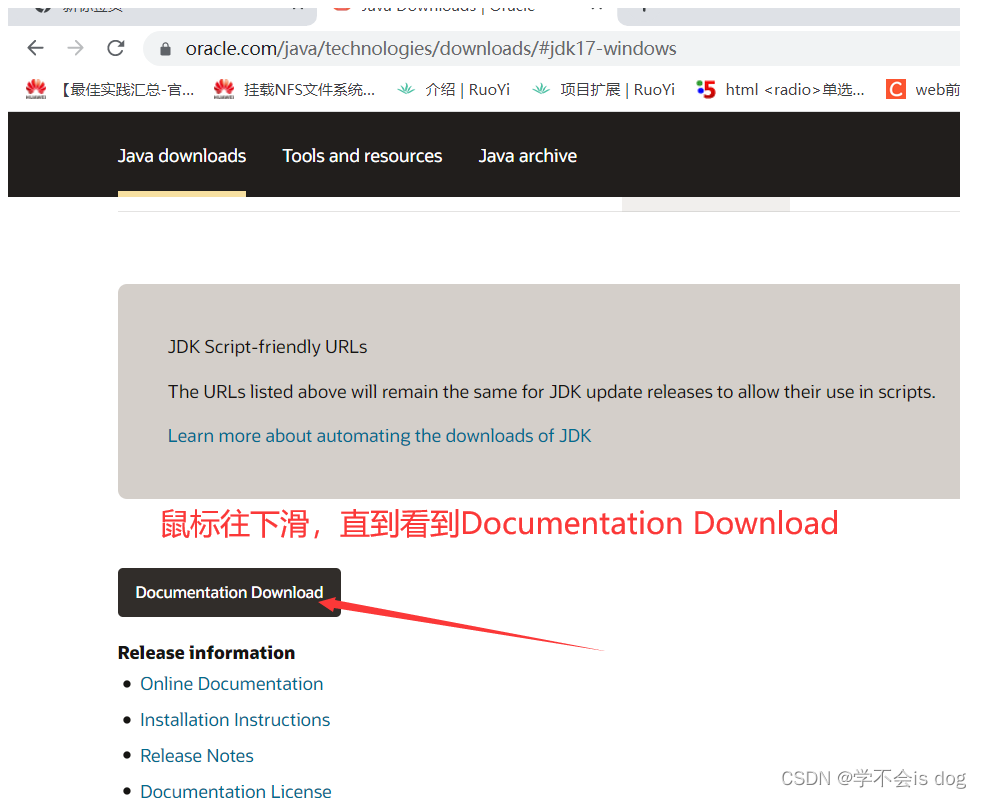Screen dimensions: 981x798
Task: Click the browser back arrow
Action: pyautogui.click(x=36, y=47)
